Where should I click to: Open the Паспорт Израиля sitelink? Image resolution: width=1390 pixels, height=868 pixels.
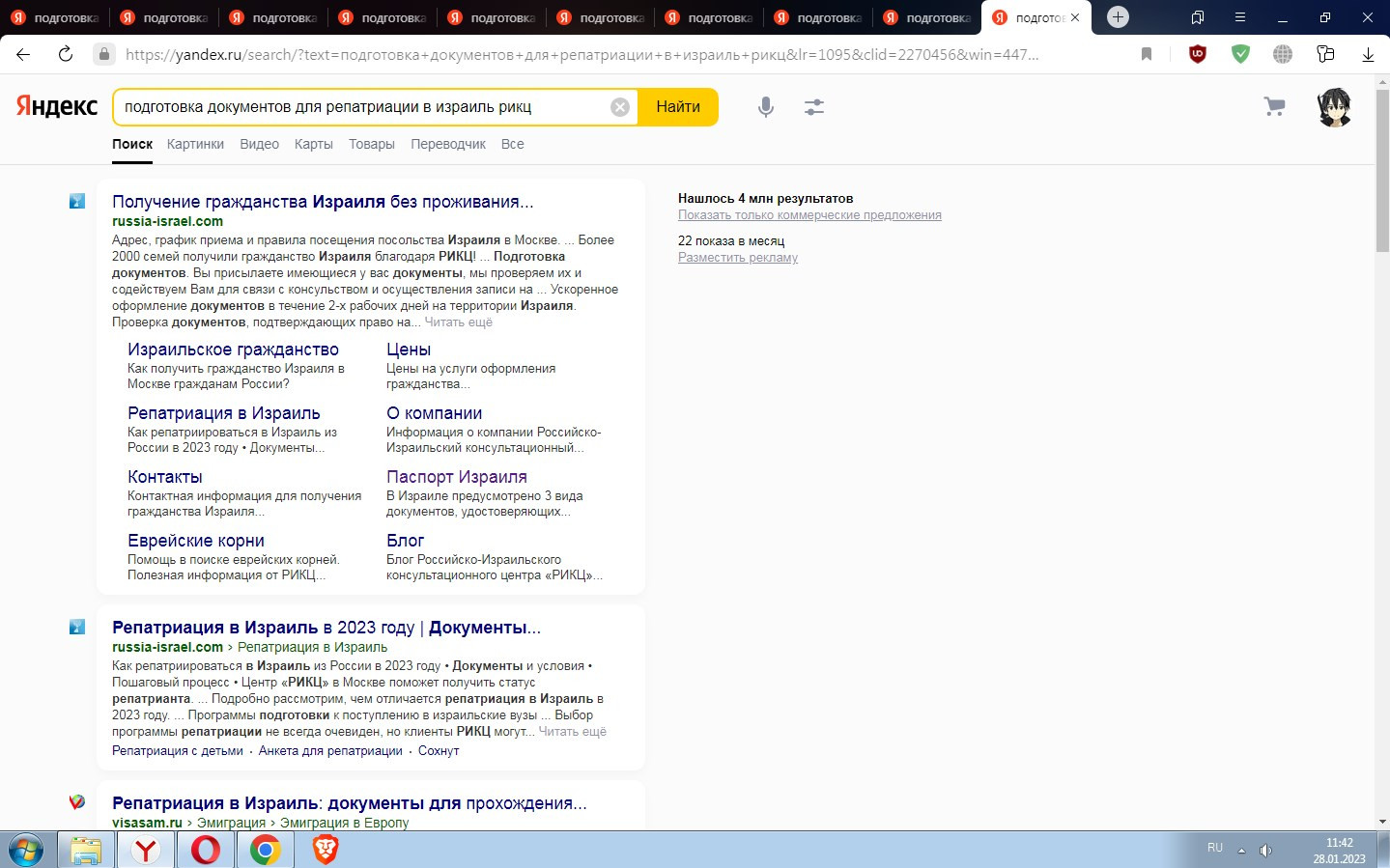point(457,477)
